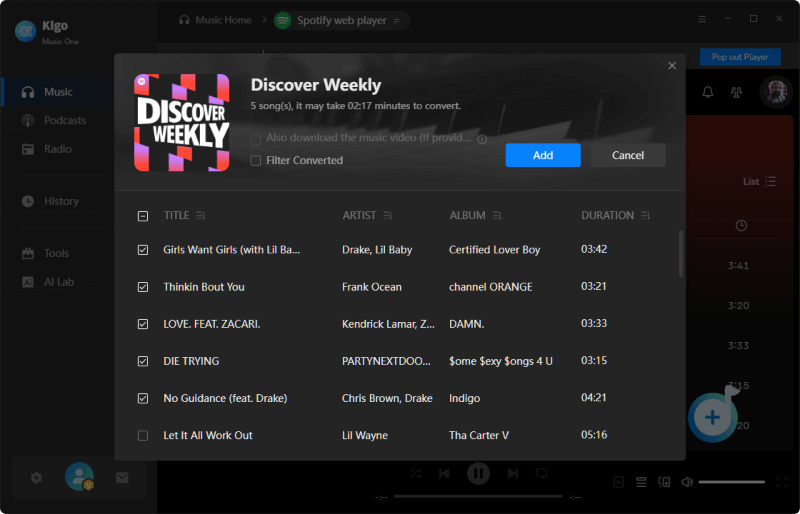Click the Podcasts microphone icon in sidebar

[x=28, y=120]
